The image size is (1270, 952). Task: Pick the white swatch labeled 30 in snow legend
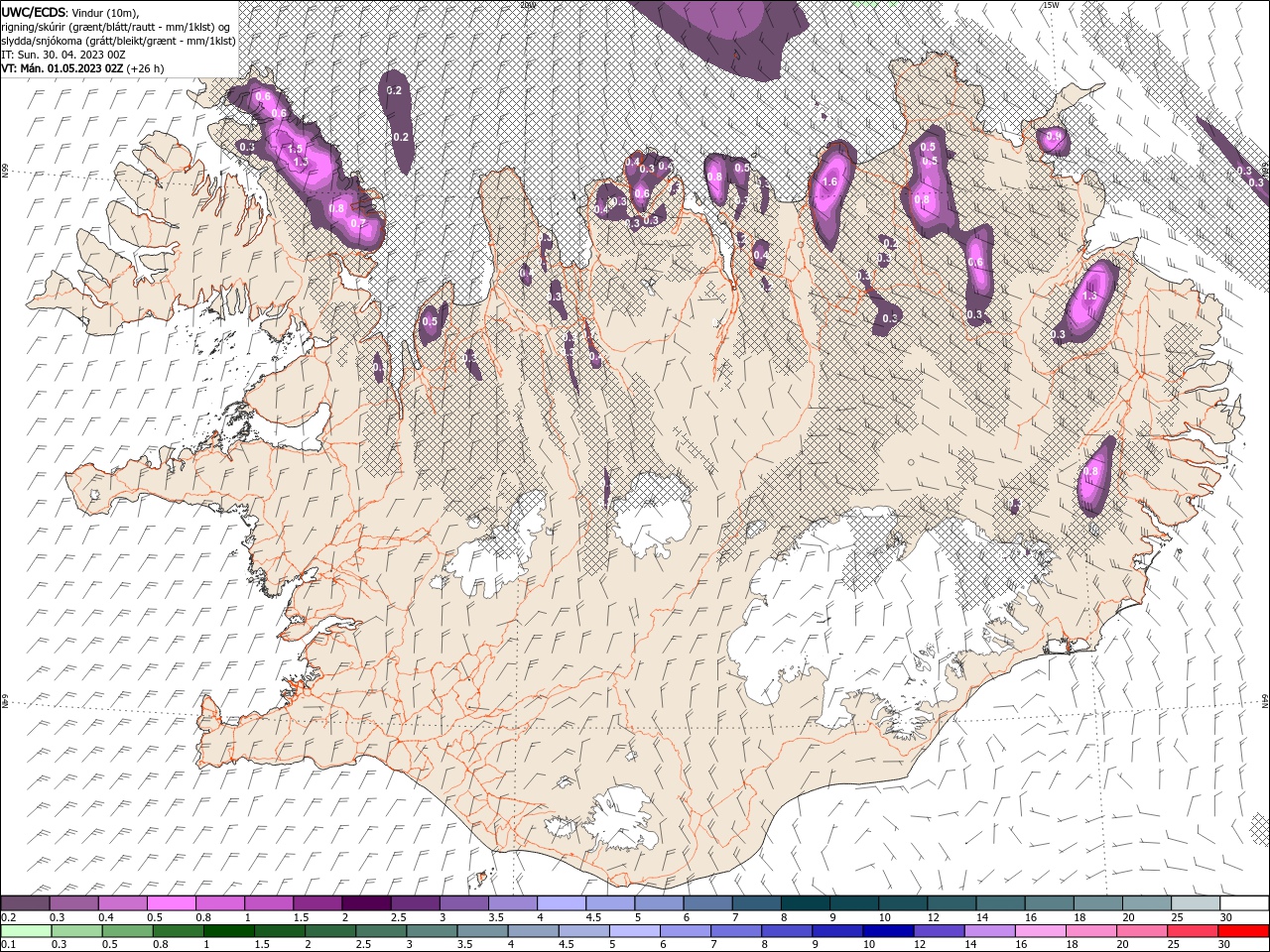[1245, 903]
